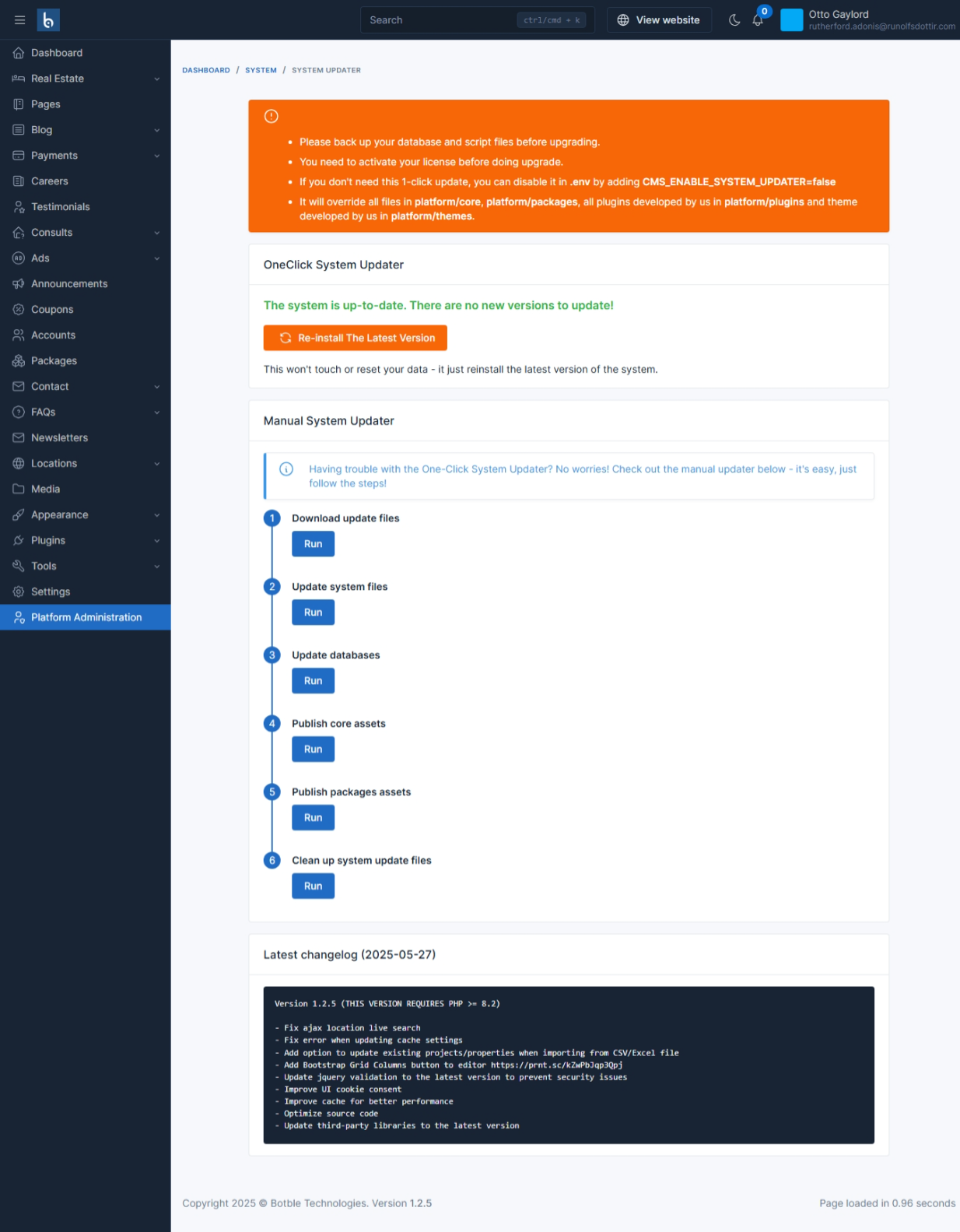960x1232 pixels.
Task: Click the Media folder icon
Action: pos(19,490)
